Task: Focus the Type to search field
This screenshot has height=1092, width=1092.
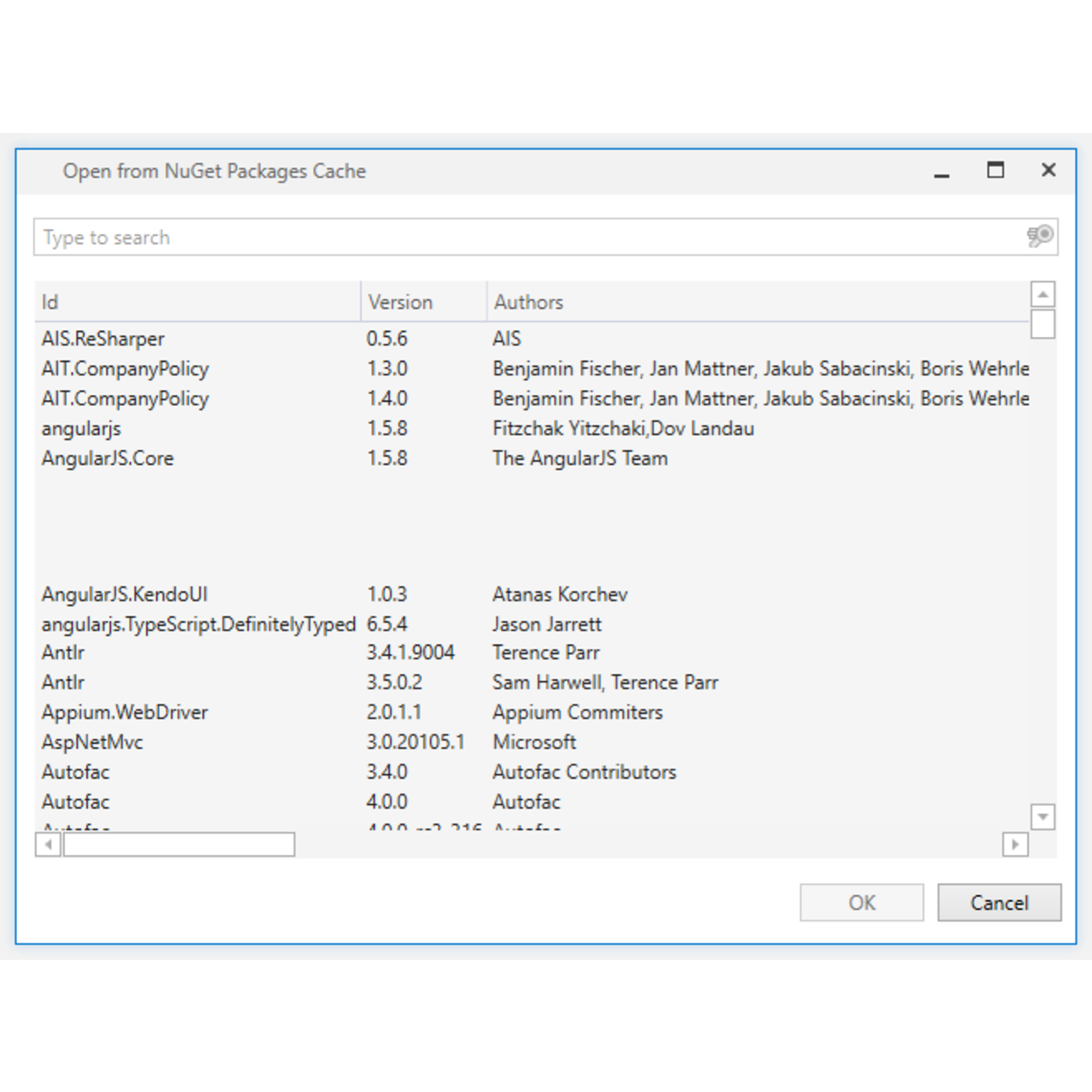Action: (546, 237)
